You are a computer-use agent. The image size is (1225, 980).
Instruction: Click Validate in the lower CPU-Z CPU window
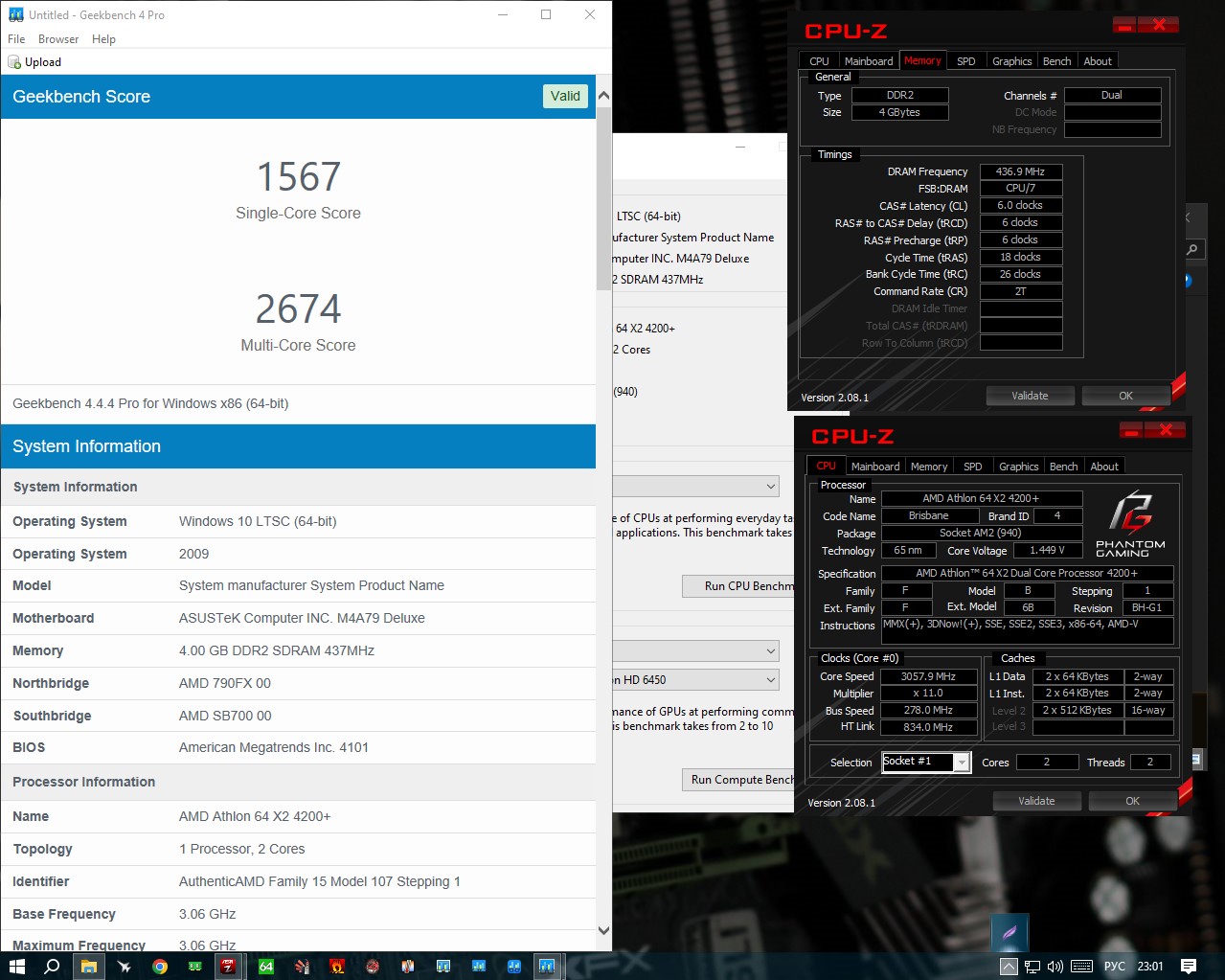1036,801
